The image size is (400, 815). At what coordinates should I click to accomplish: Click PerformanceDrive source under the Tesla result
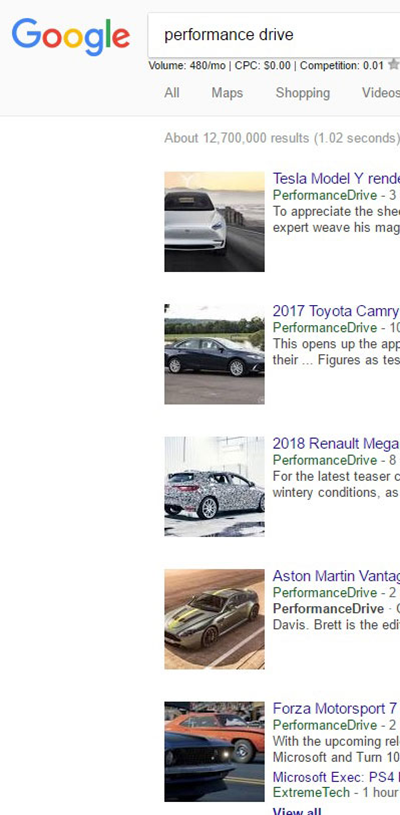pyautogui.click(x=325, y=195)
